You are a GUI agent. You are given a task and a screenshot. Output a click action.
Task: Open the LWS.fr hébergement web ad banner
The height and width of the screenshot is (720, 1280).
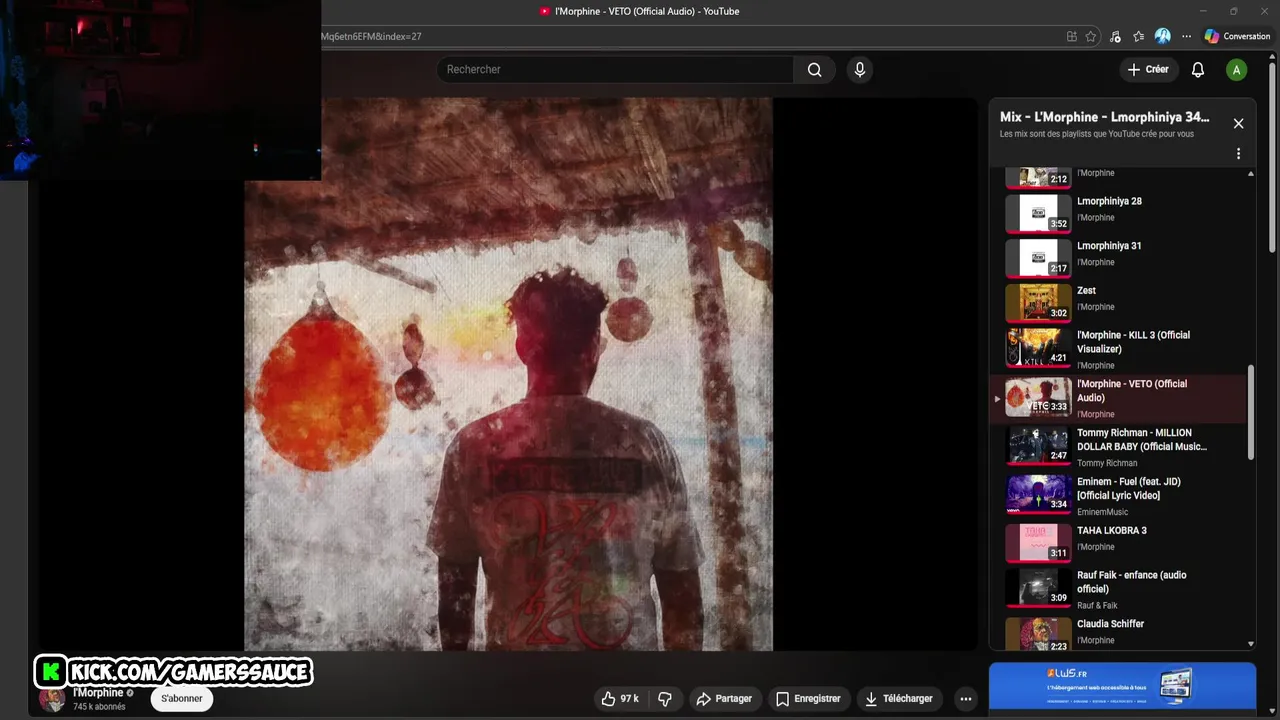[x=1122, y=686]
